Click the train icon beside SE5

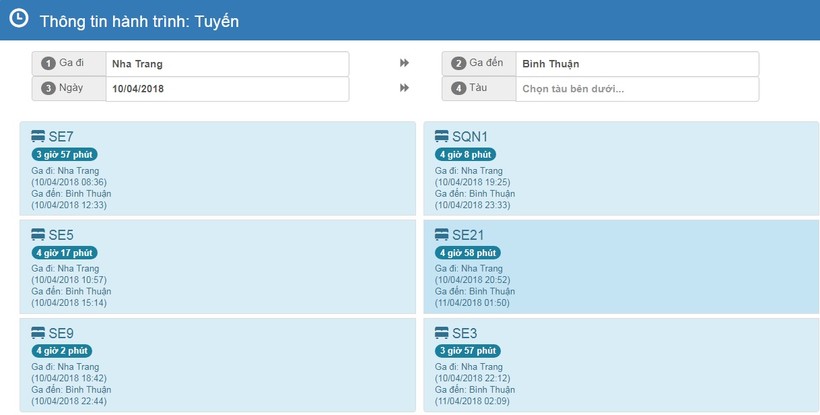38,234
